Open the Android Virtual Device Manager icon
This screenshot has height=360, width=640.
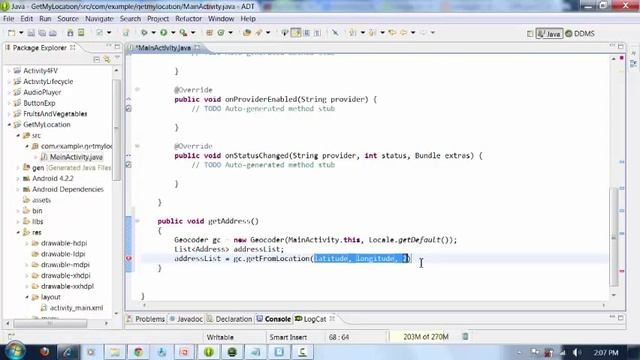click(81, 33)
